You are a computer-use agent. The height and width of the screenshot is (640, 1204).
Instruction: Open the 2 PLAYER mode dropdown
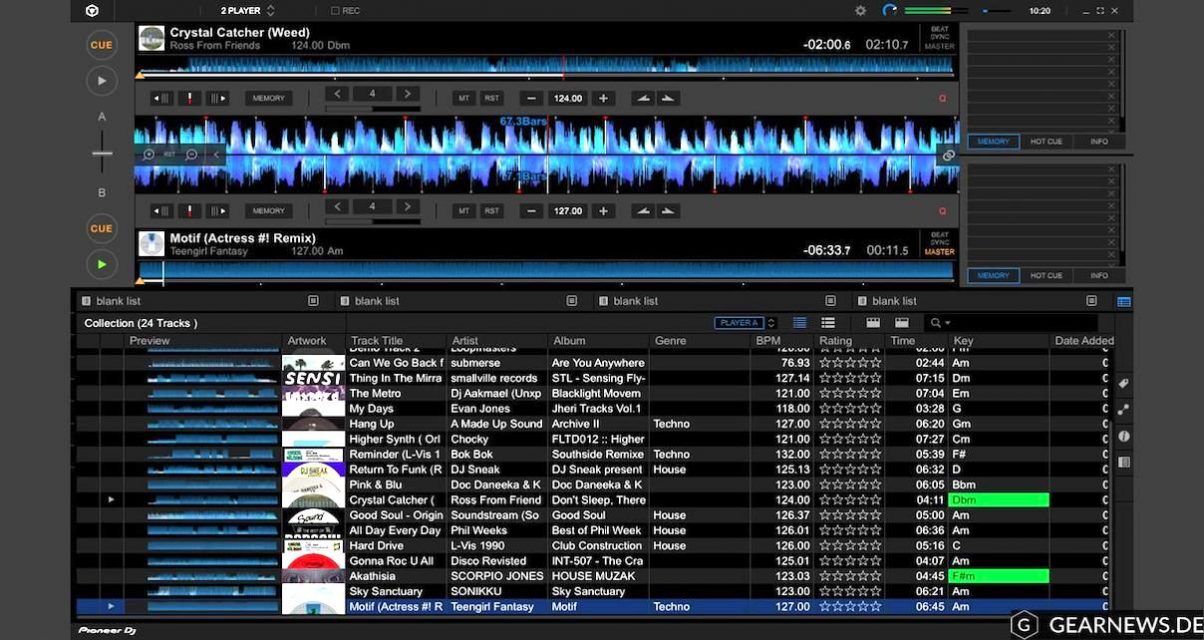pos(247,10)
